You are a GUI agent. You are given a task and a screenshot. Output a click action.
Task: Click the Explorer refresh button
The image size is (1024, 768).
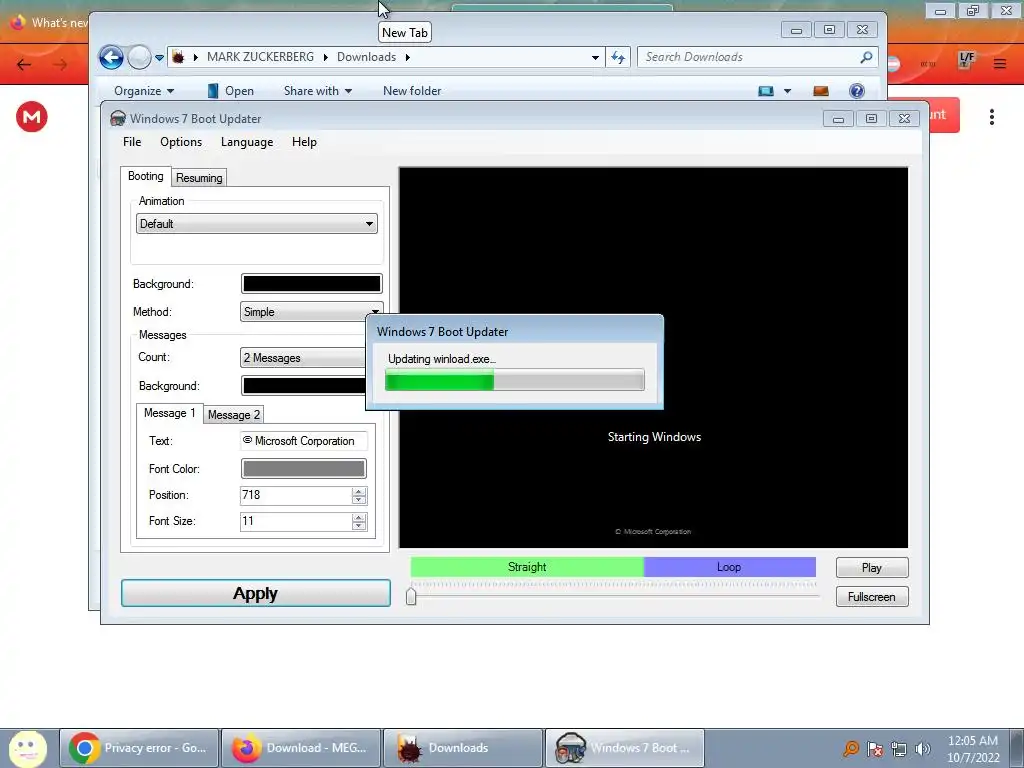pos(618,57)
